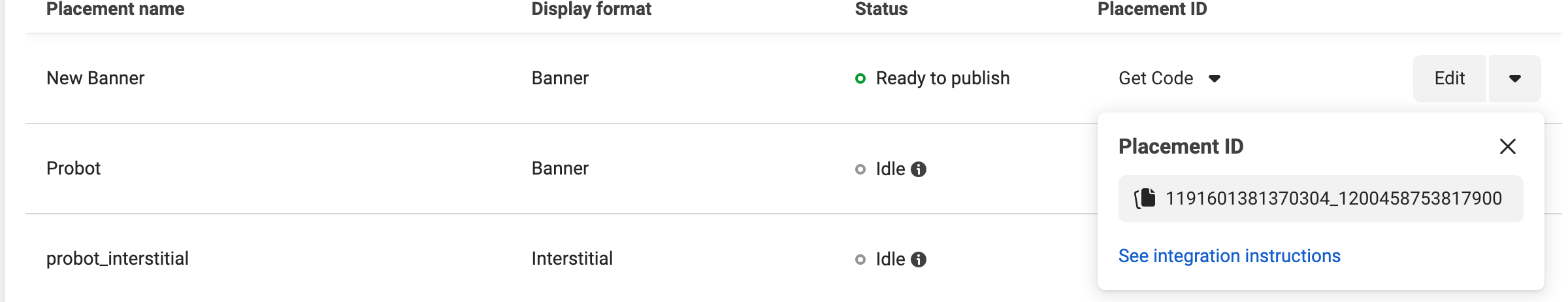Click info icon for probot_interstitial Idle status
This screenshot has height=302, width=1568.
click(919, 260)
